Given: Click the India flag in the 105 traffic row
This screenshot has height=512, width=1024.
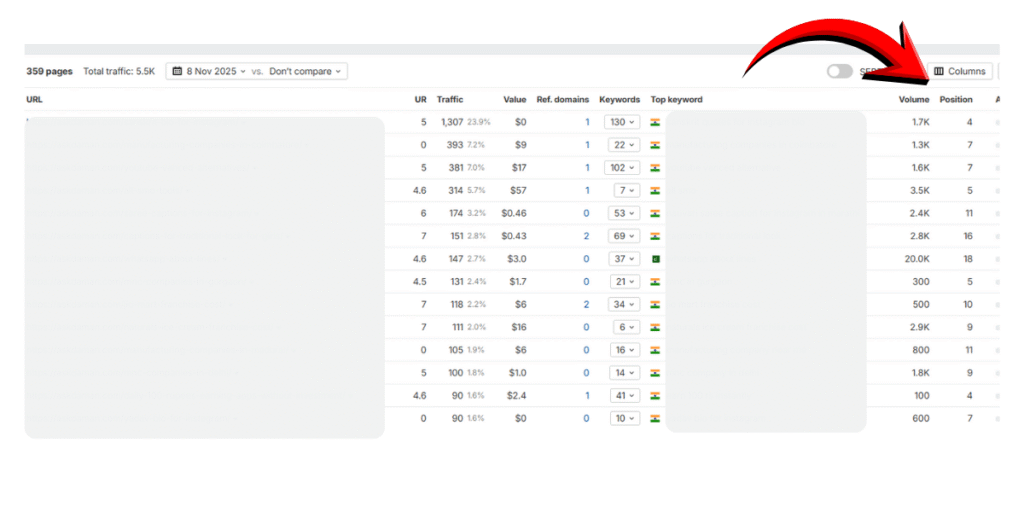Looking at the screenshot, I should point(655,350).
